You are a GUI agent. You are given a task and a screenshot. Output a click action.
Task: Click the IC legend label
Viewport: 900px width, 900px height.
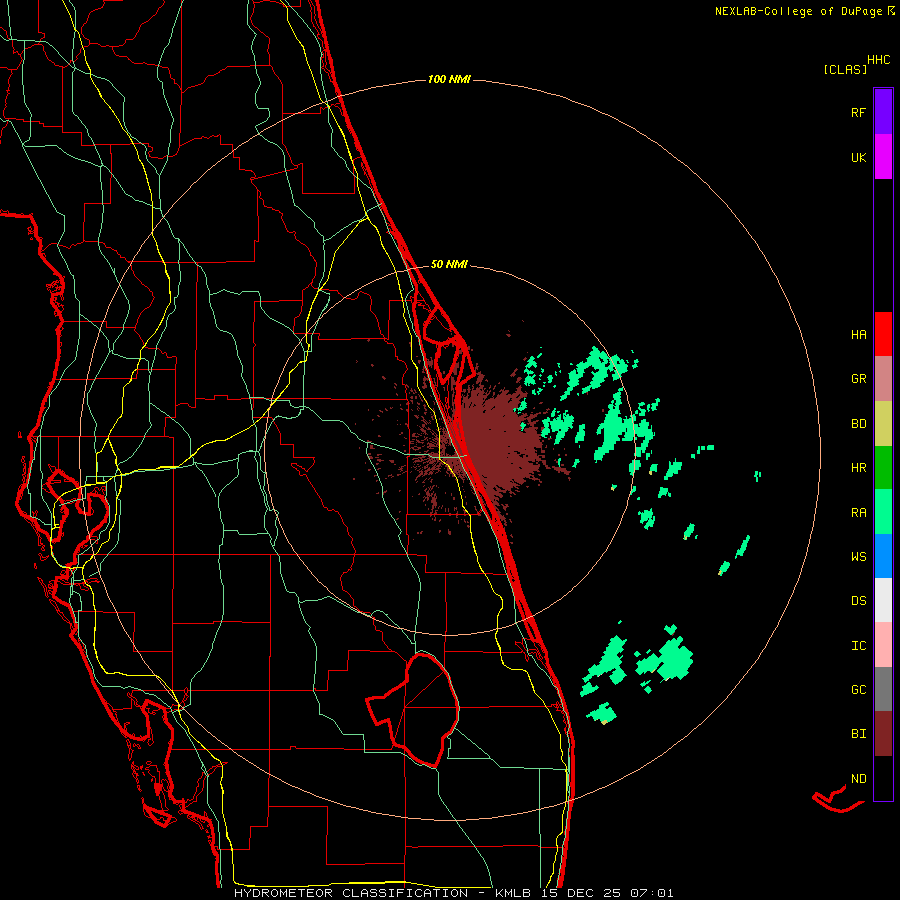tap(858, 646)
